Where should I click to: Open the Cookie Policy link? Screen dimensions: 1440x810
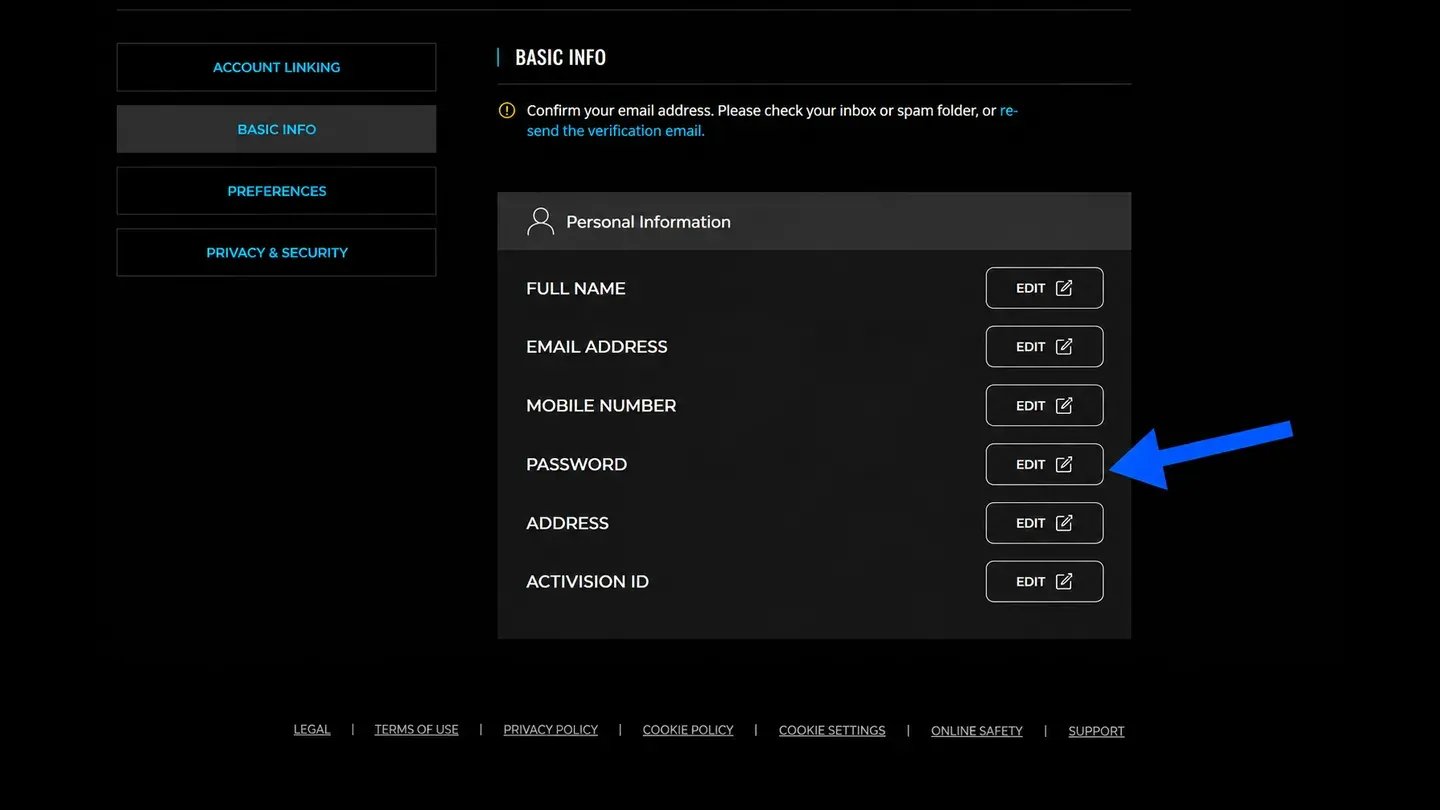pyautogui.click(x=688, y=730)
